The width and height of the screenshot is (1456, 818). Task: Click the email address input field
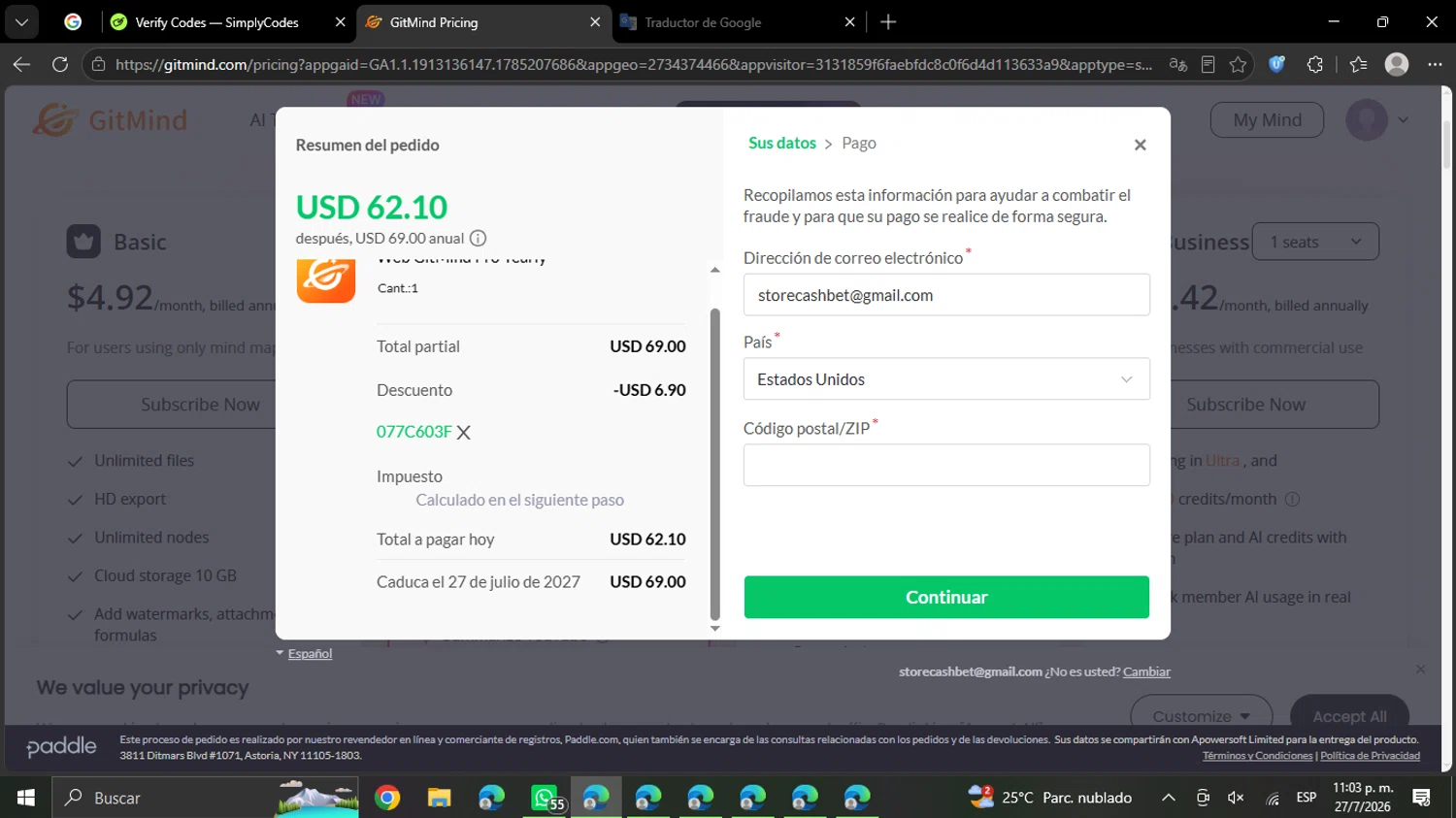pos(946,295)
